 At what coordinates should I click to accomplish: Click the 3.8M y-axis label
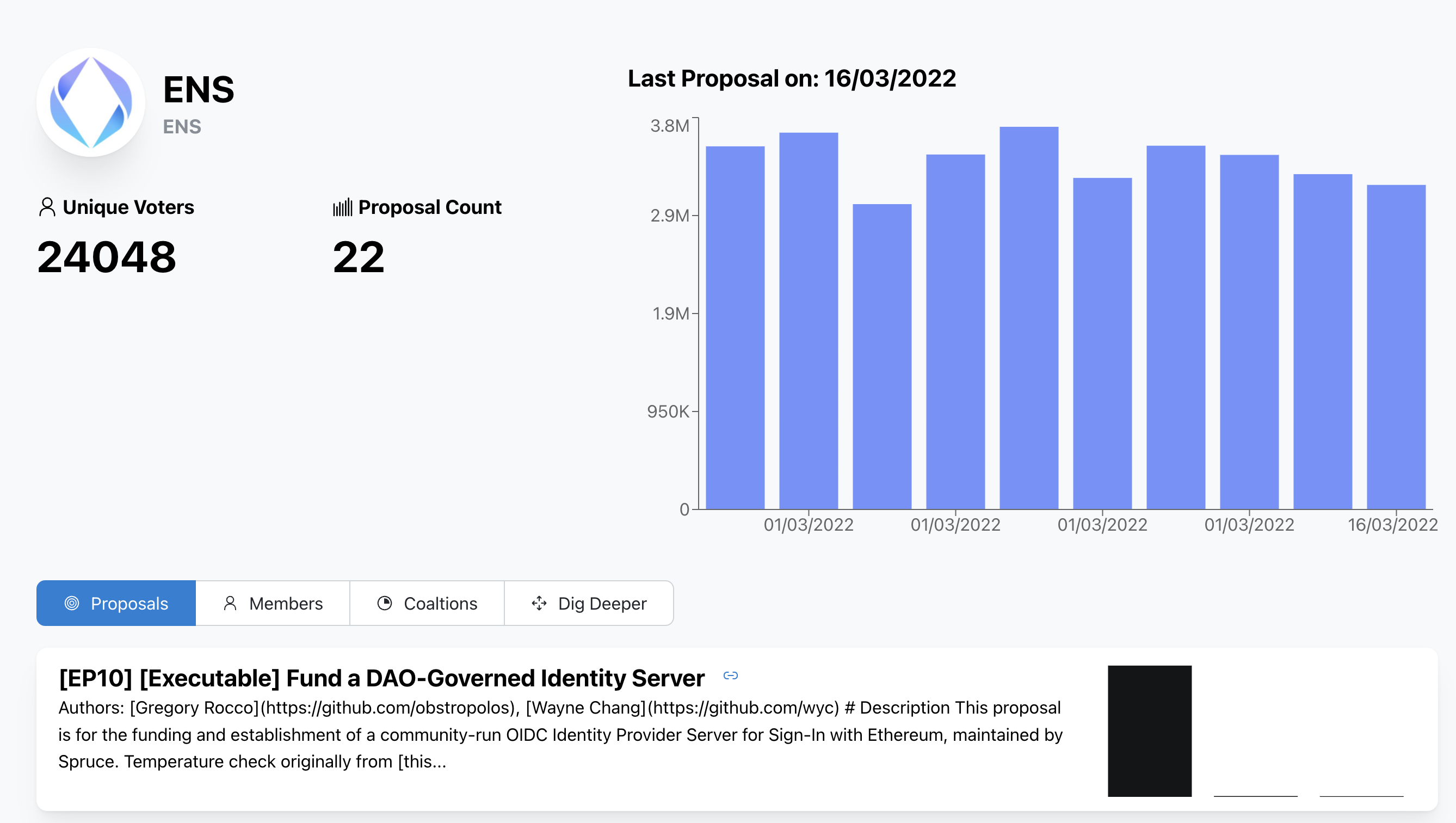(670, 126)
